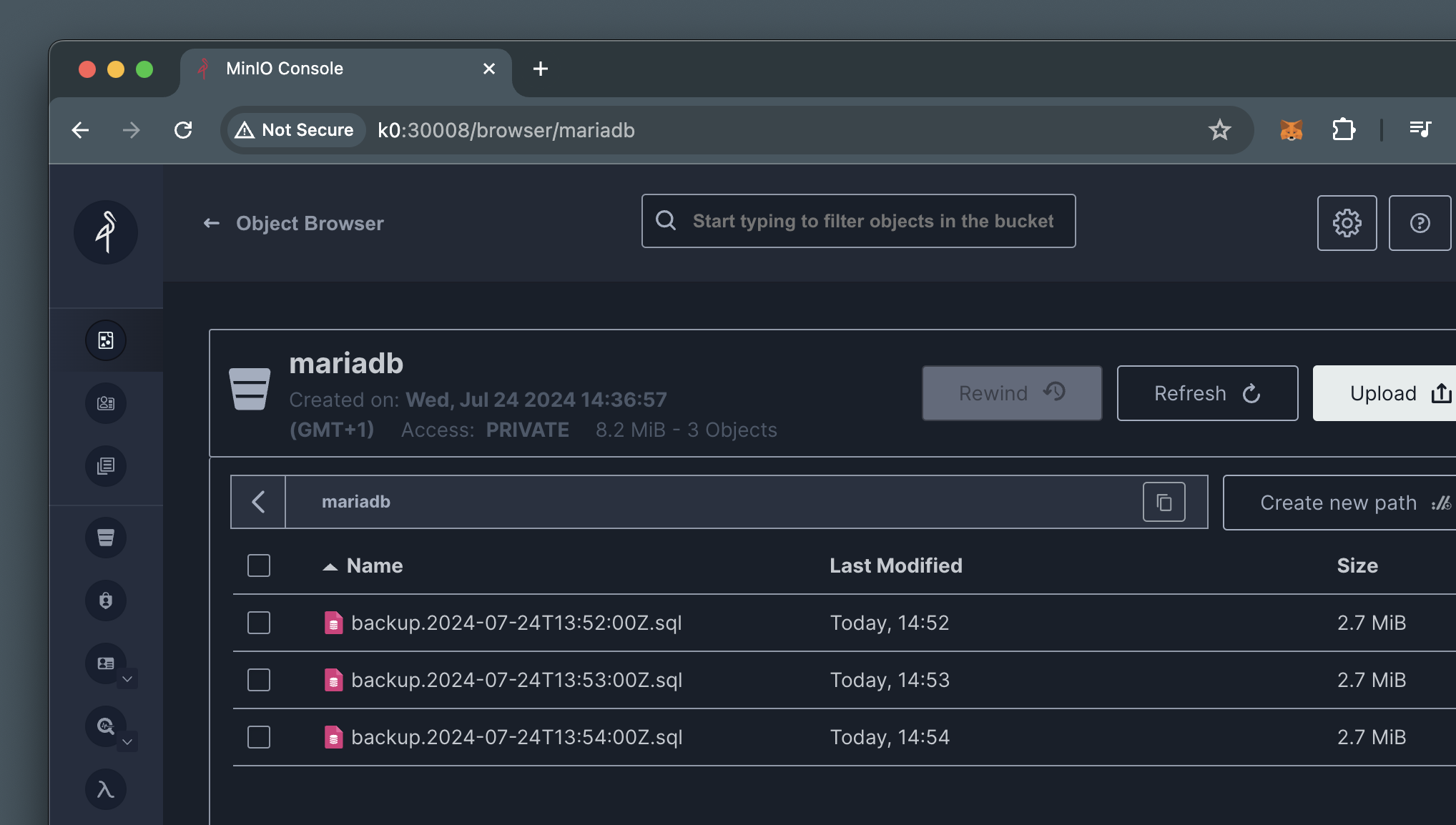Click the PRIVATE access label
Viewport: 1456px width, 825px height.
(x=528, y=430)
